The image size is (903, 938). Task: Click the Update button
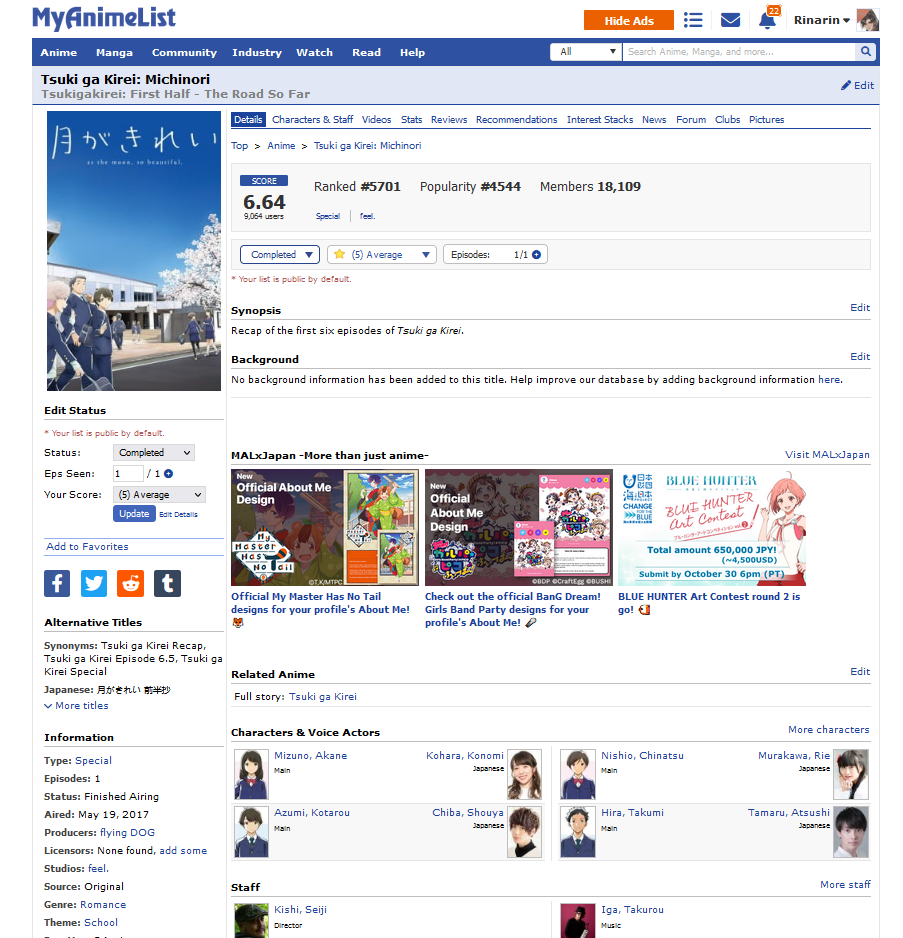[134, 514]
